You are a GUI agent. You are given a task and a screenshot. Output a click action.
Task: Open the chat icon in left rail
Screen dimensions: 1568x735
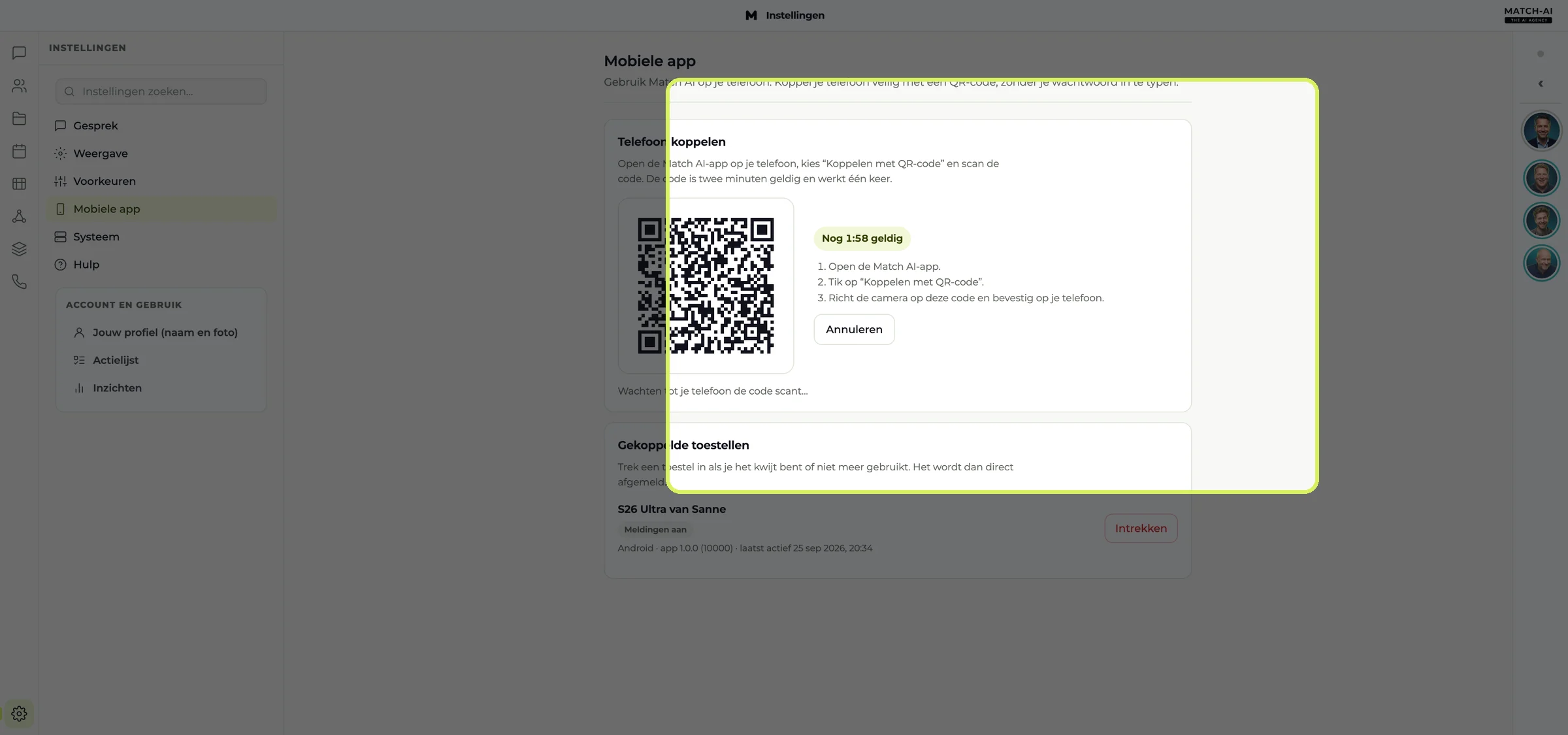point(19,53)
